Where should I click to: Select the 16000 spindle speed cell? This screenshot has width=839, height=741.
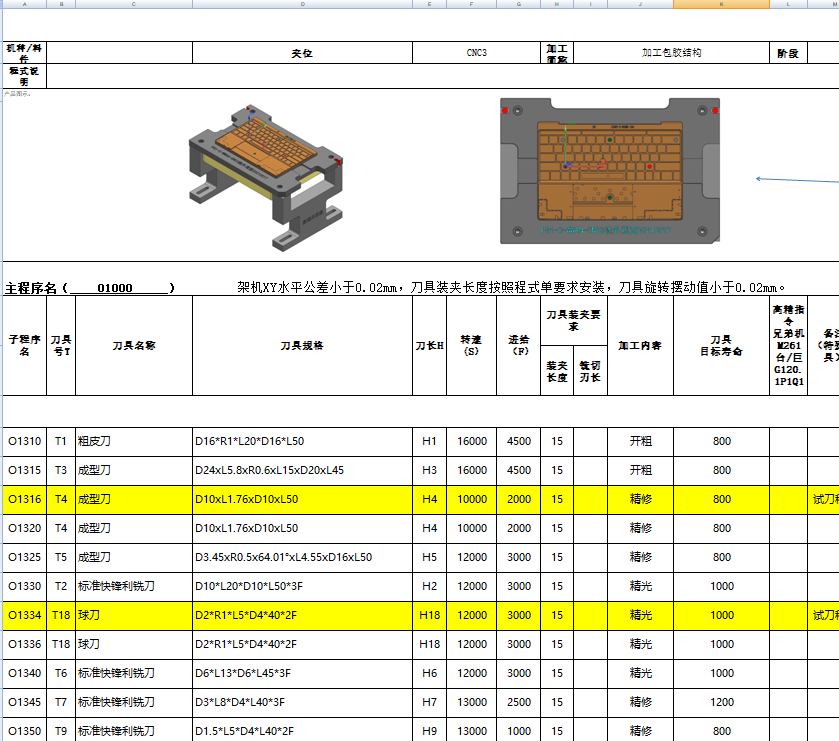pos(470,440)
